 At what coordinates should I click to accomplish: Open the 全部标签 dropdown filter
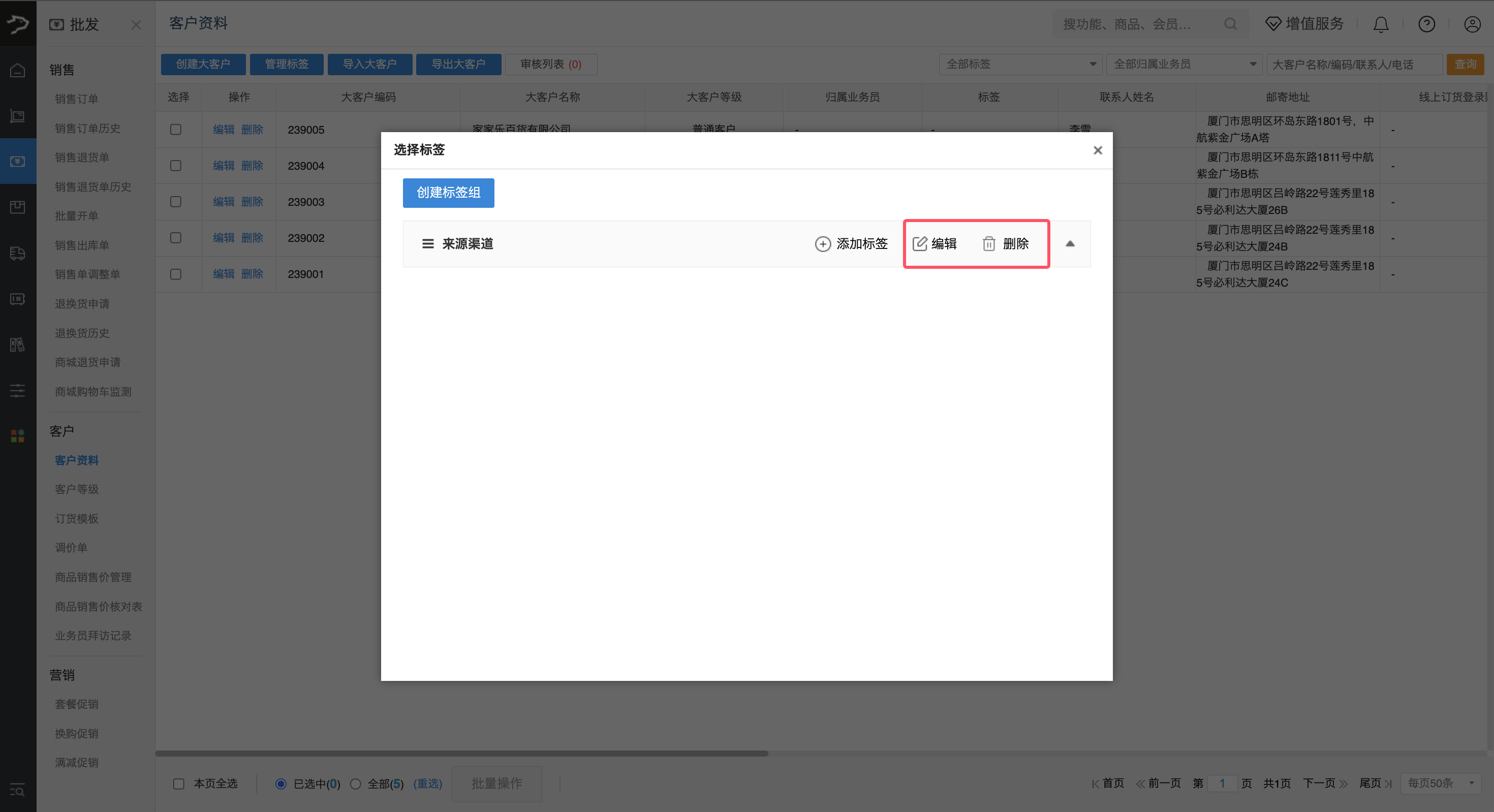(1020, 65)
